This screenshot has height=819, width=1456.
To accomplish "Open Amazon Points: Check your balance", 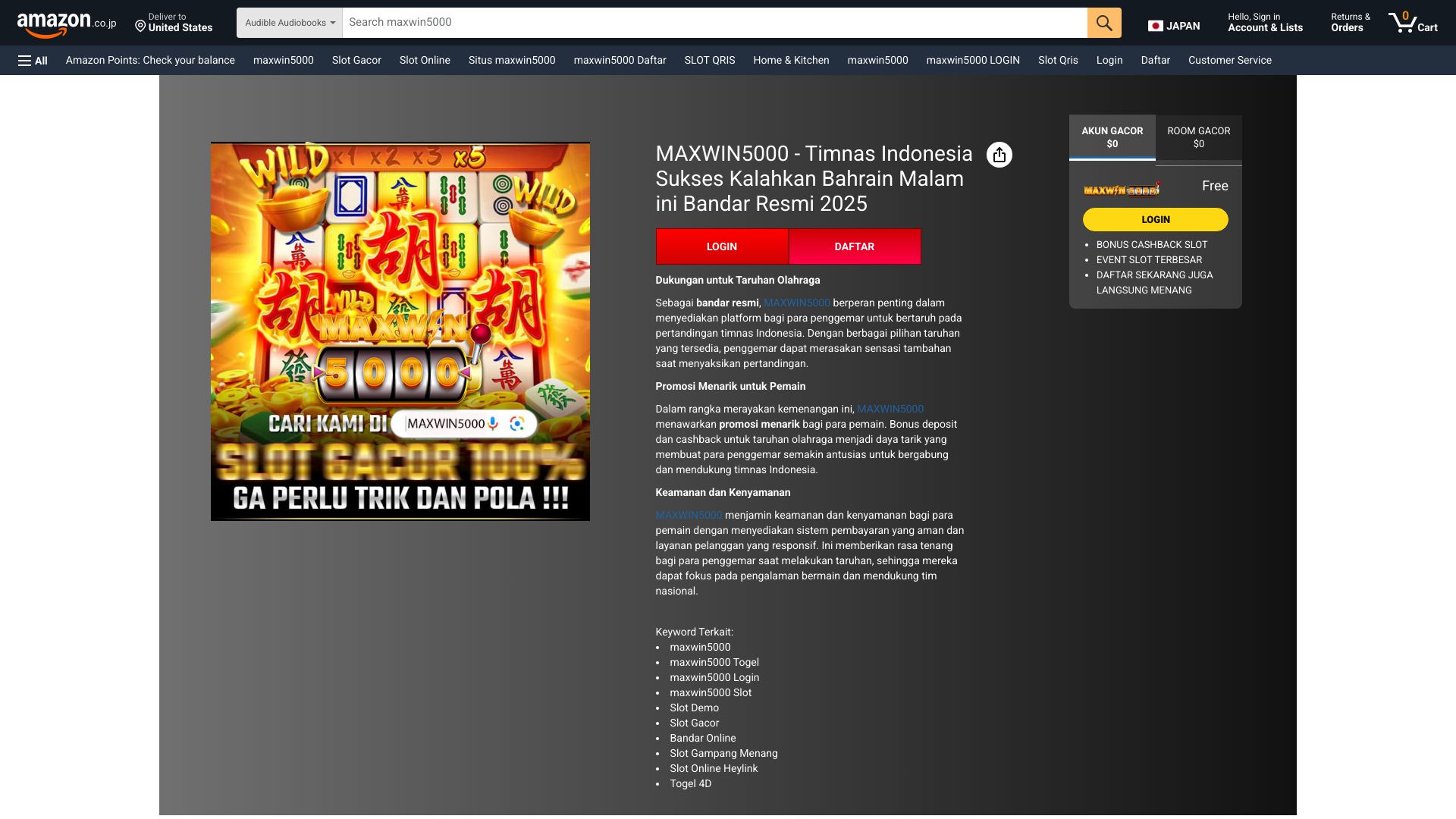I will click(x=150, y=61).
